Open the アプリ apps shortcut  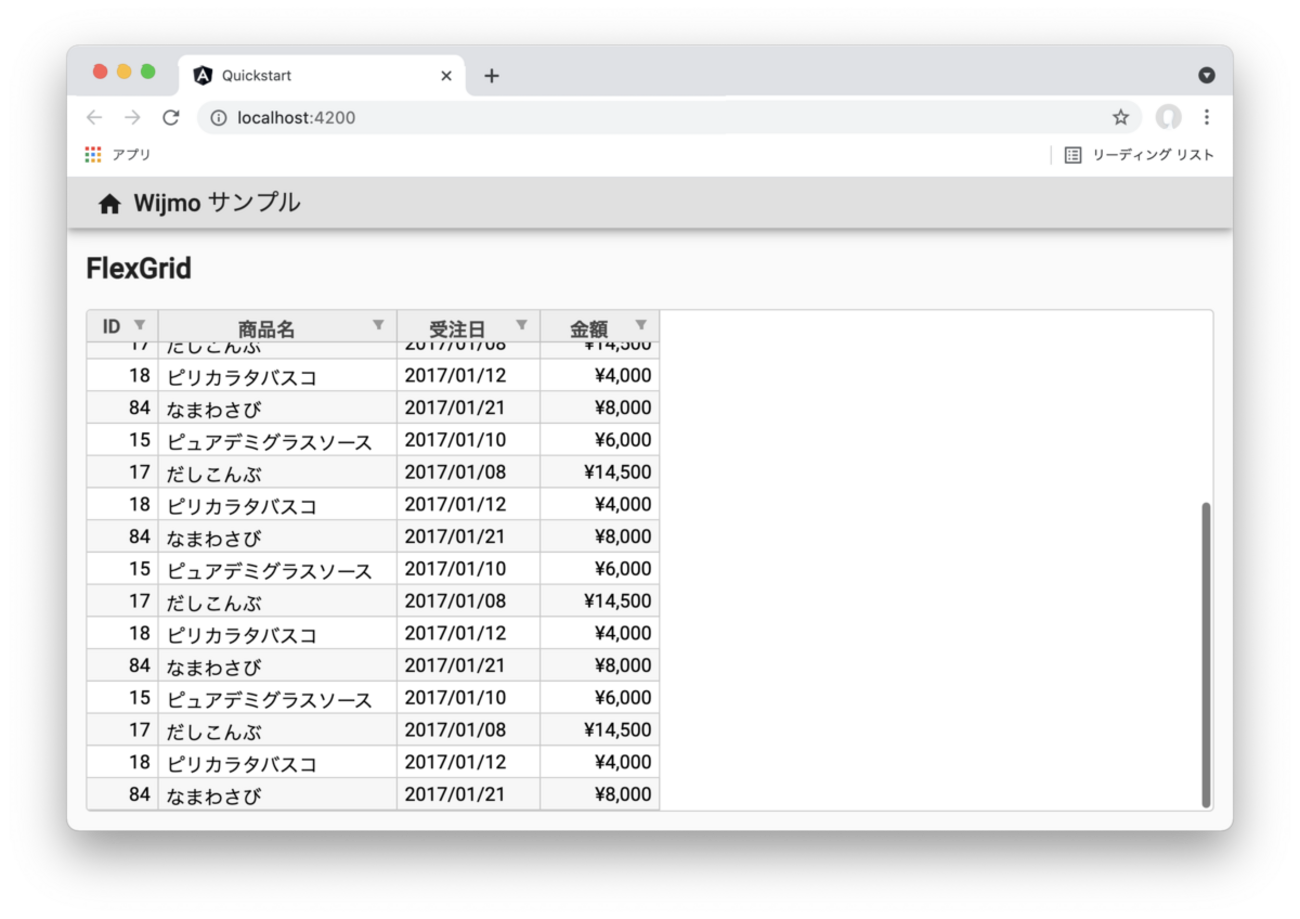[118, 155]
